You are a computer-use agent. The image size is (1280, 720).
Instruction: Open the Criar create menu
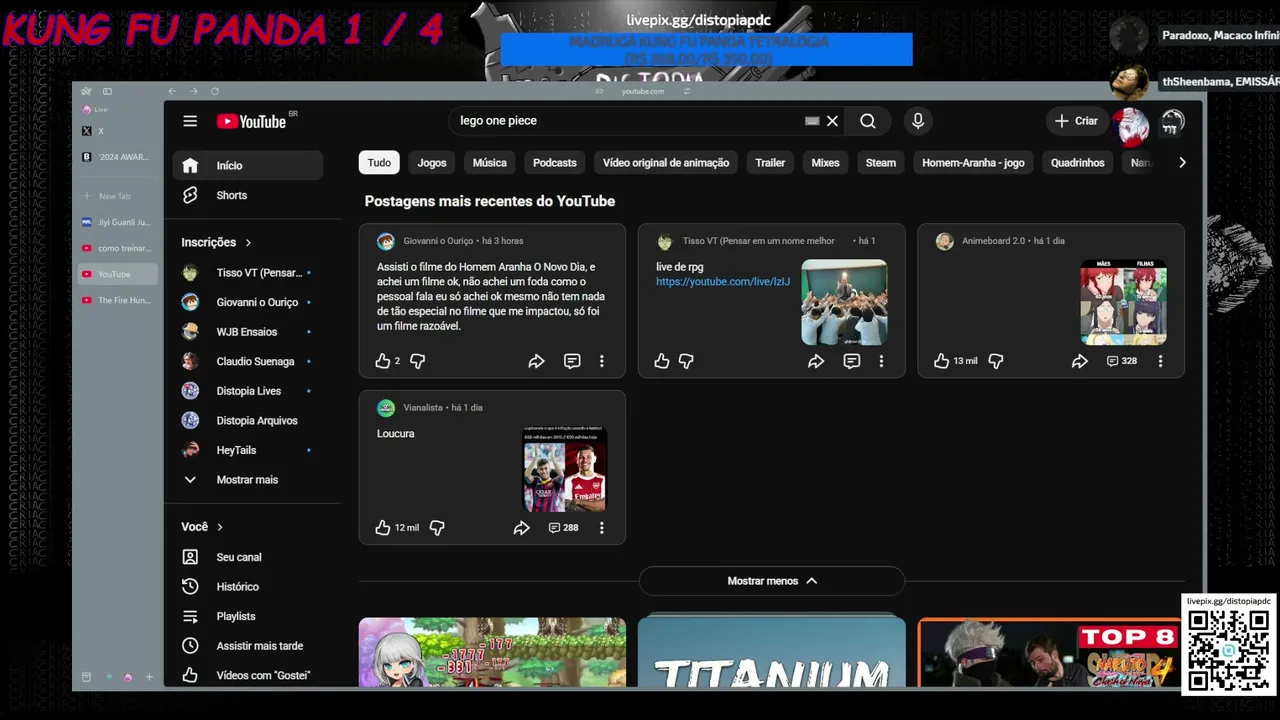1076,121
